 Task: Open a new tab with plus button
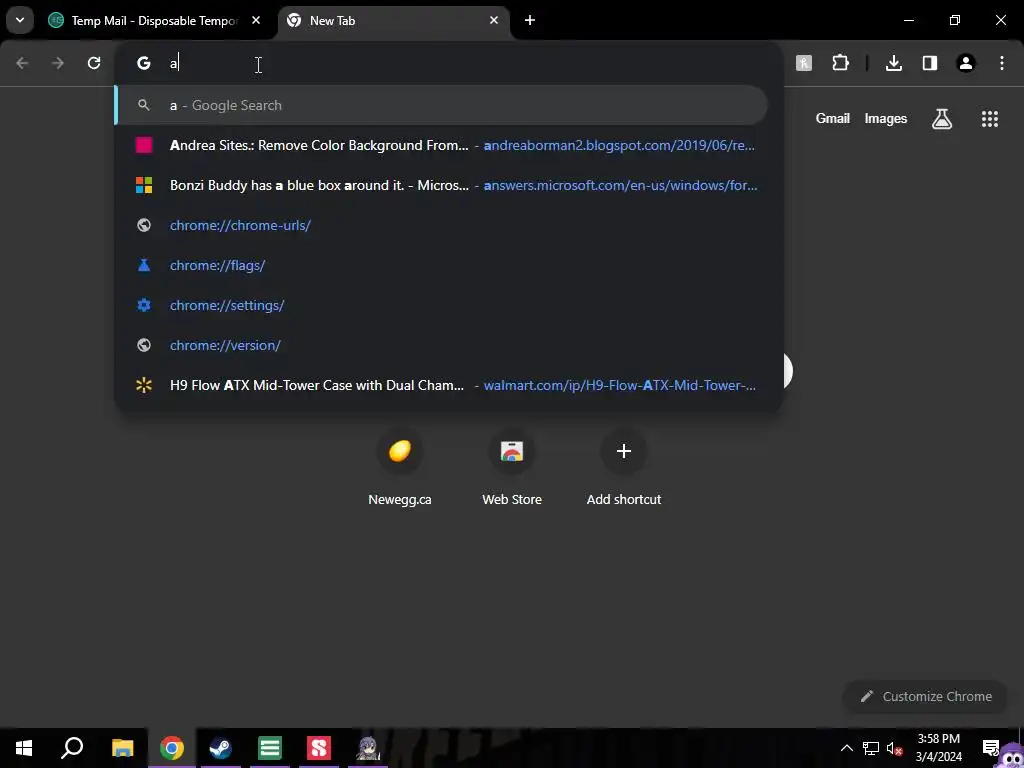tap(530, 20)
